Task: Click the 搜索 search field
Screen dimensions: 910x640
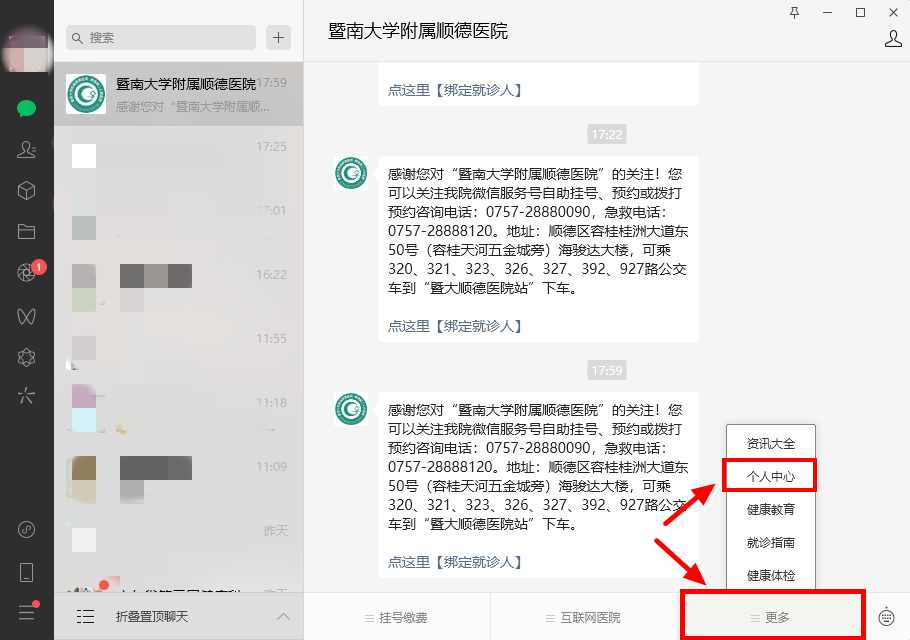Action: point(161,38)
